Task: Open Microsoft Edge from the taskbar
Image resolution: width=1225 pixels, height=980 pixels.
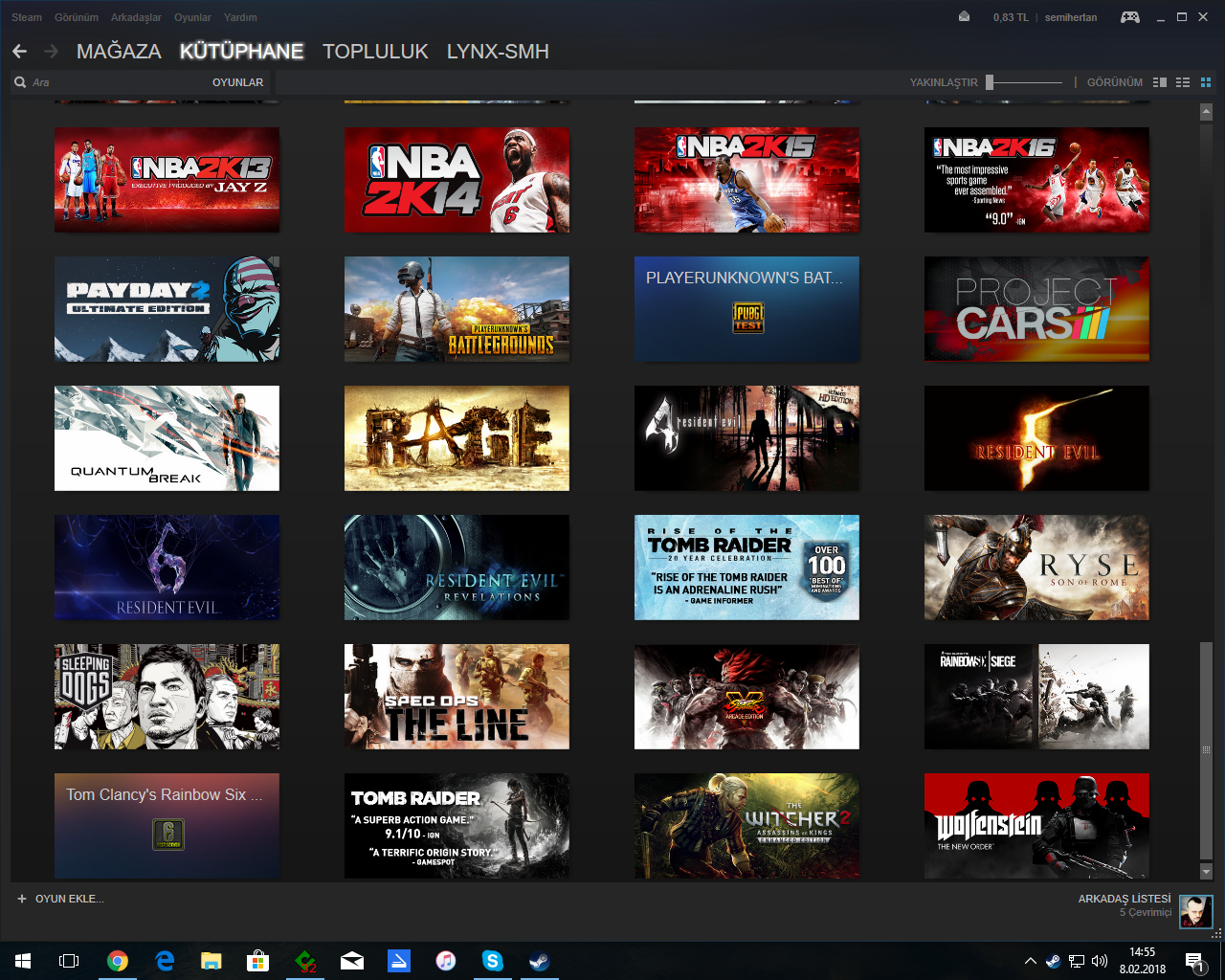Action: 165,961
